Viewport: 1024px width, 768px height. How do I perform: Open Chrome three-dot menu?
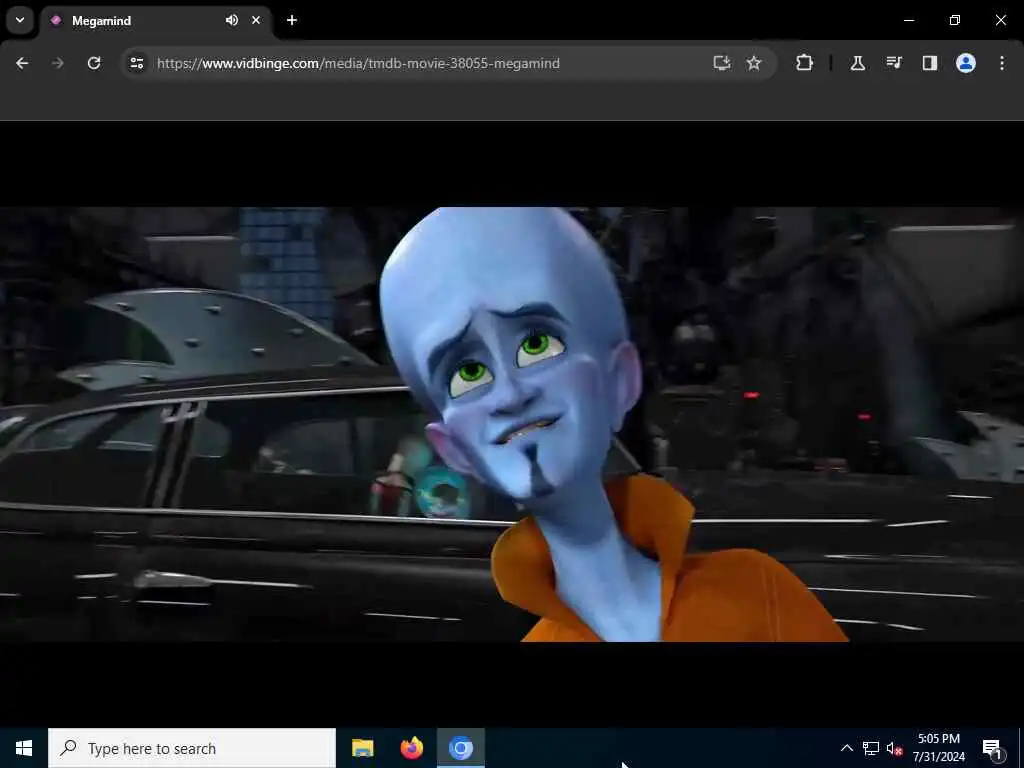[x=1002, y=63]
